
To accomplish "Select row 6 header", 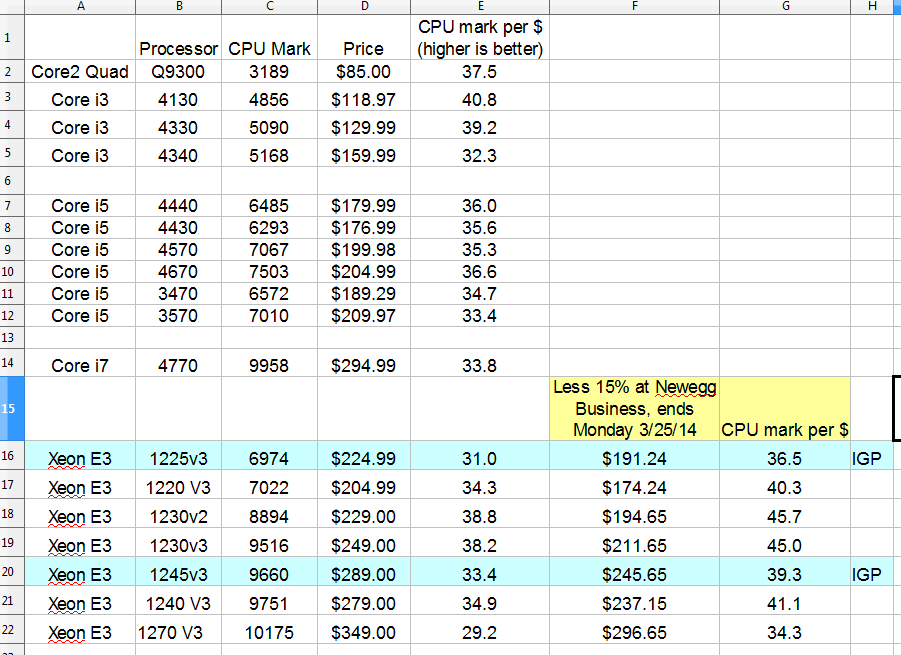I will tap(12, 181).
